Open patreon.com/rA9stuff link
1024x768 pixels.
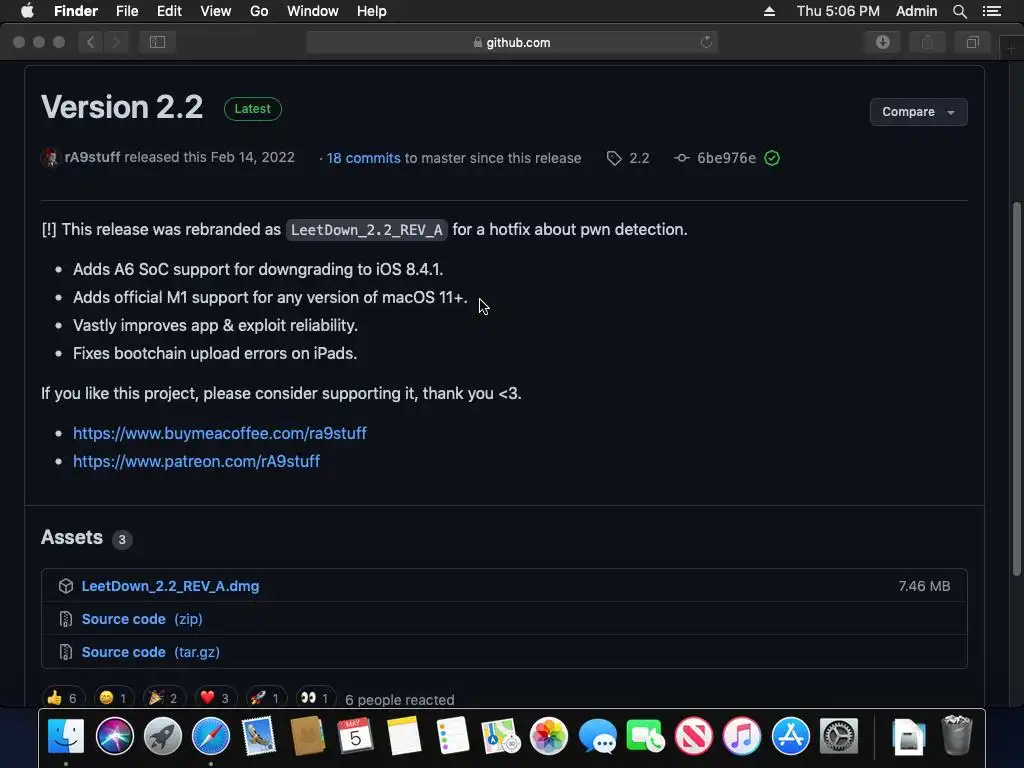(x=196, y=461)
